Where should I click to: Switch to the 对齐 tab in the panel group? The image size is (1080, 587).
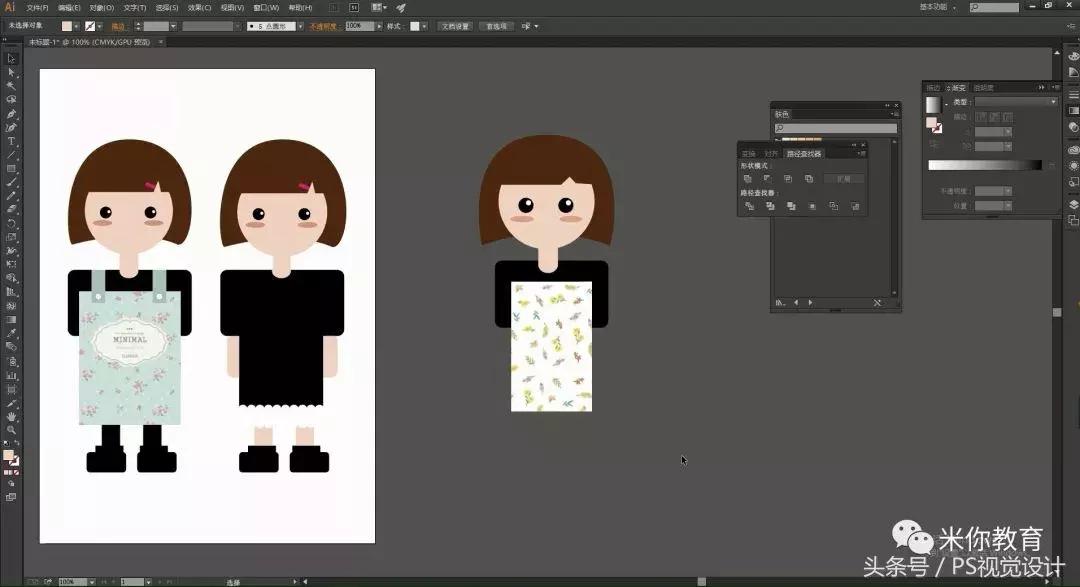tap(769, 154)
